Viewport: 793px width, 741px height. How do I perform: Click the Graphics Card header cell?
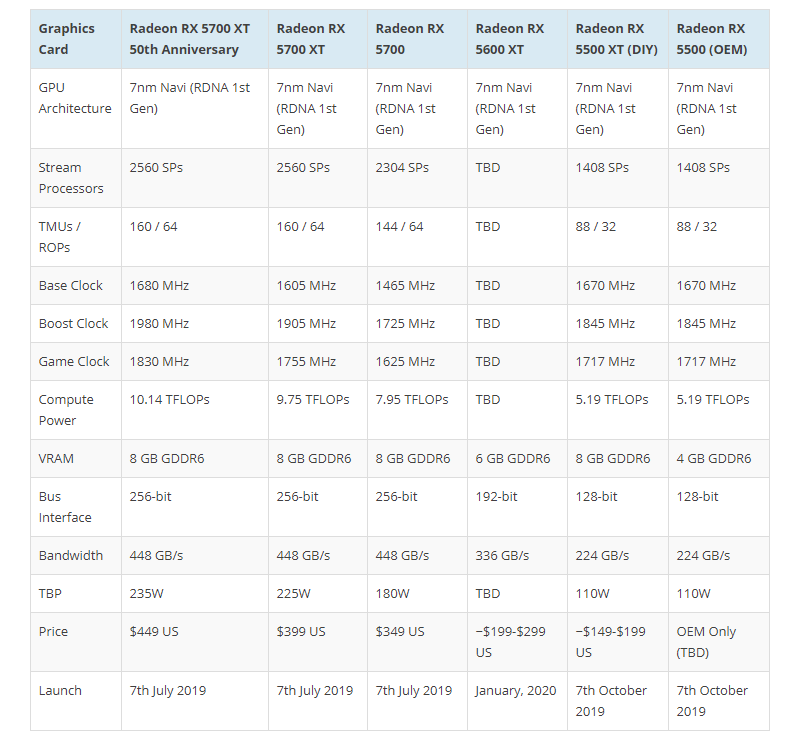76,39
